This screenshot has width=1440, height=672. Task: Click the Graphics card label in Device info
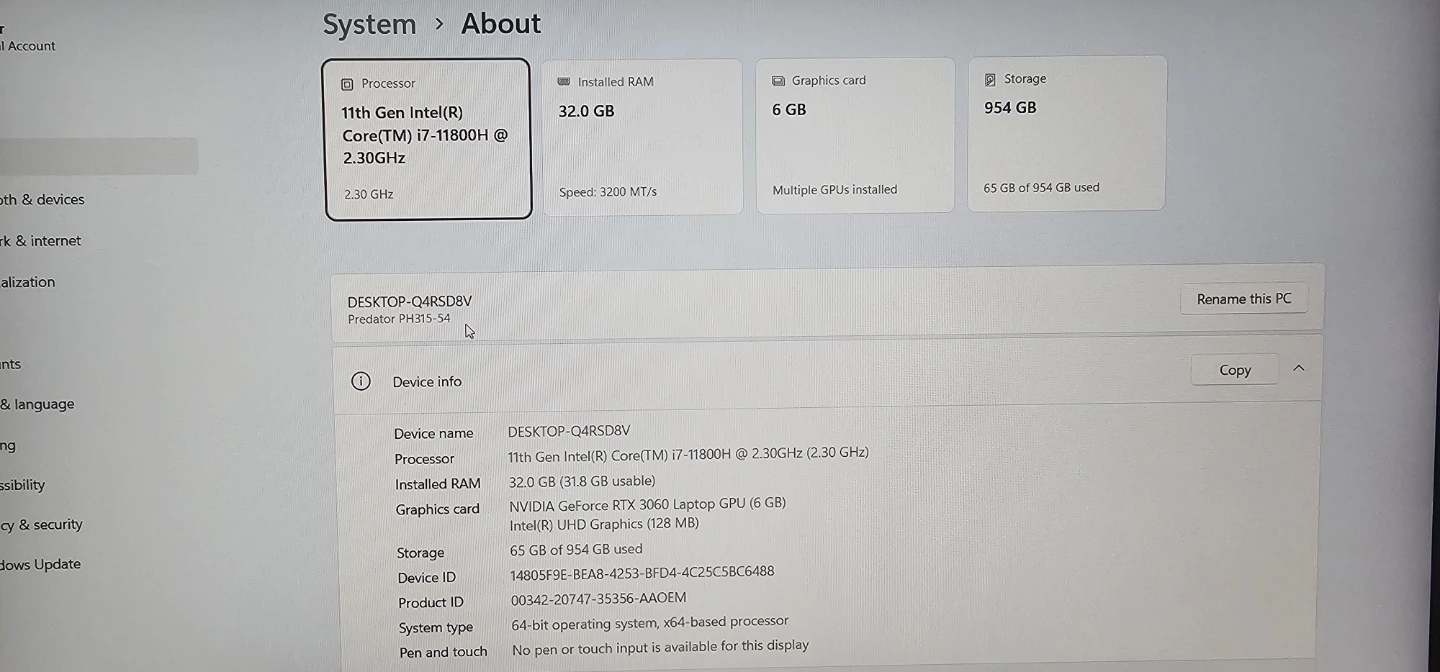coord(437,509)
